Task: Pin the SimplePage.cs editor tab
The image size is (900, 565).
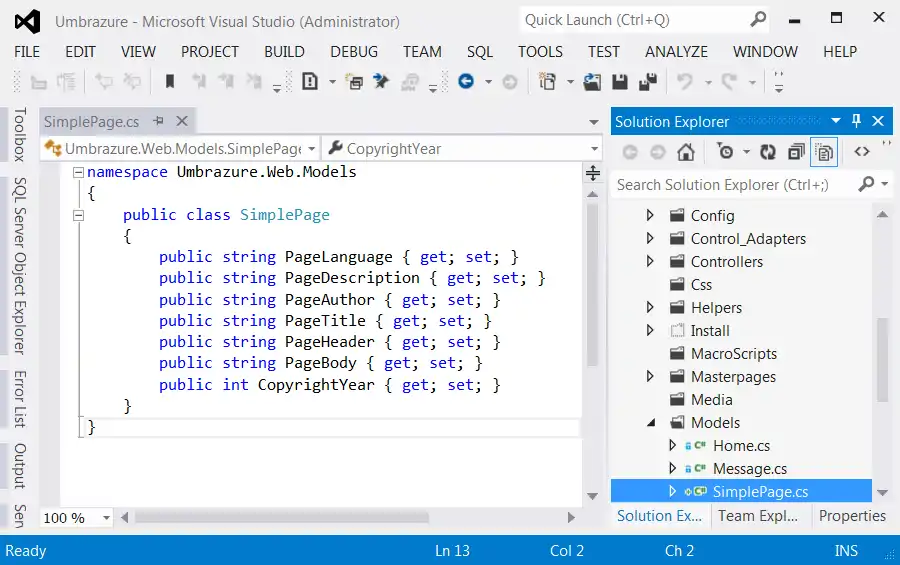Action: click(x=158, y=121)
